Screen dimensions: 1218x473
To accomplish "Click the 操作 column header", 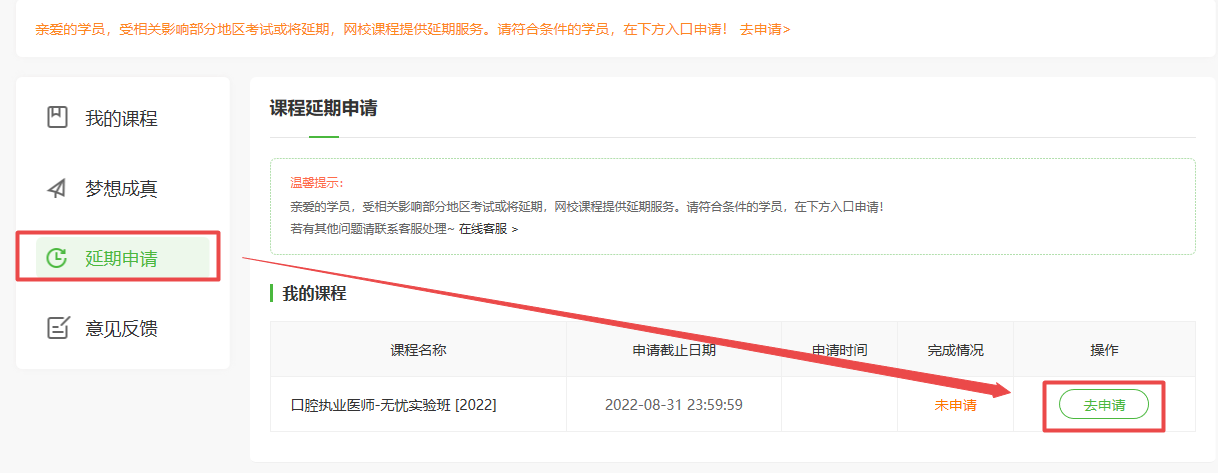I will click(x=1104, y=350).
